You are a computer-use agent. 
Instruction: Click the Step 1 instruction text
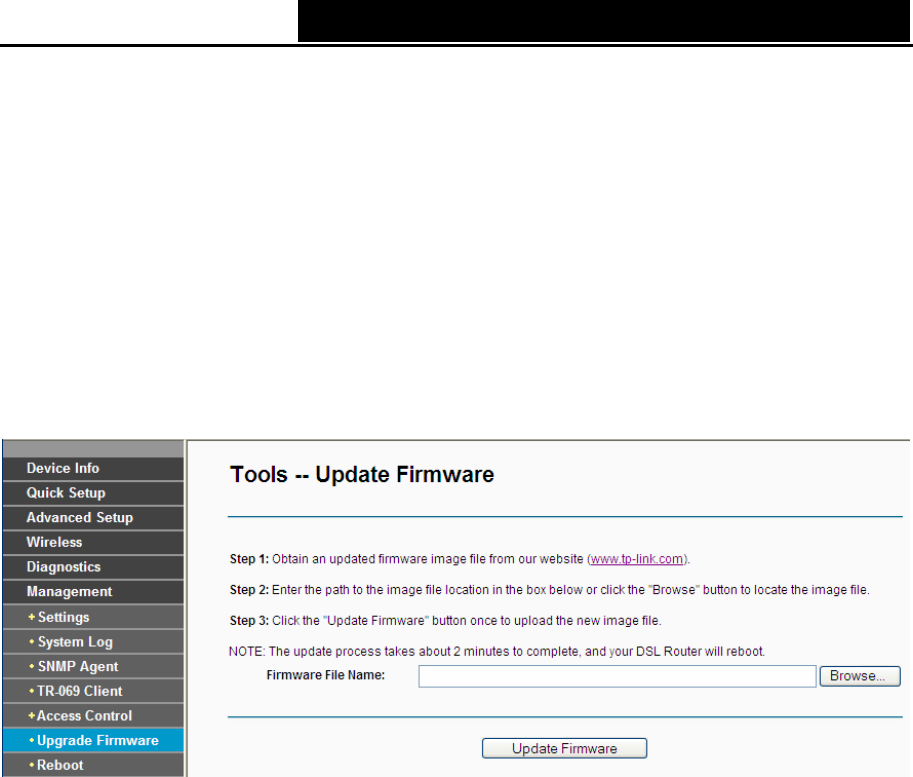click(x=459, y=559)
